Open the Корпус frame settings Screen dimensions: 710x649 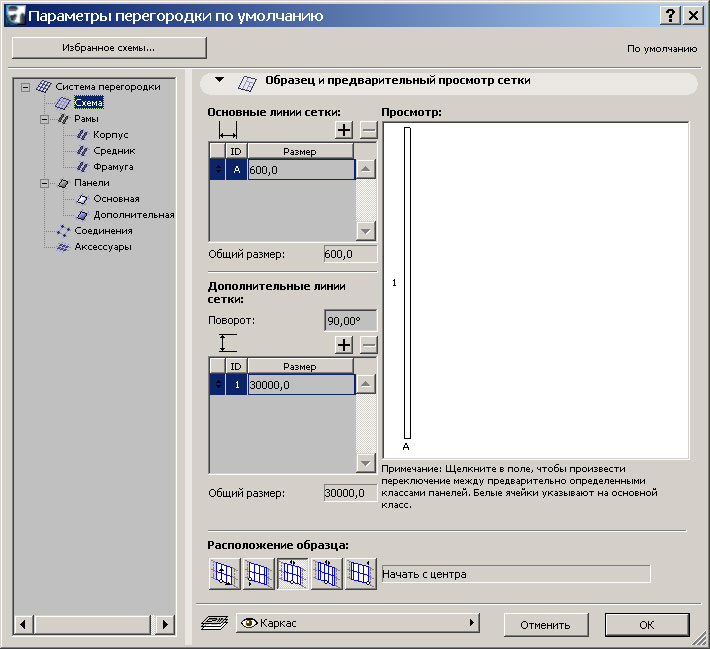pos(110,135)
